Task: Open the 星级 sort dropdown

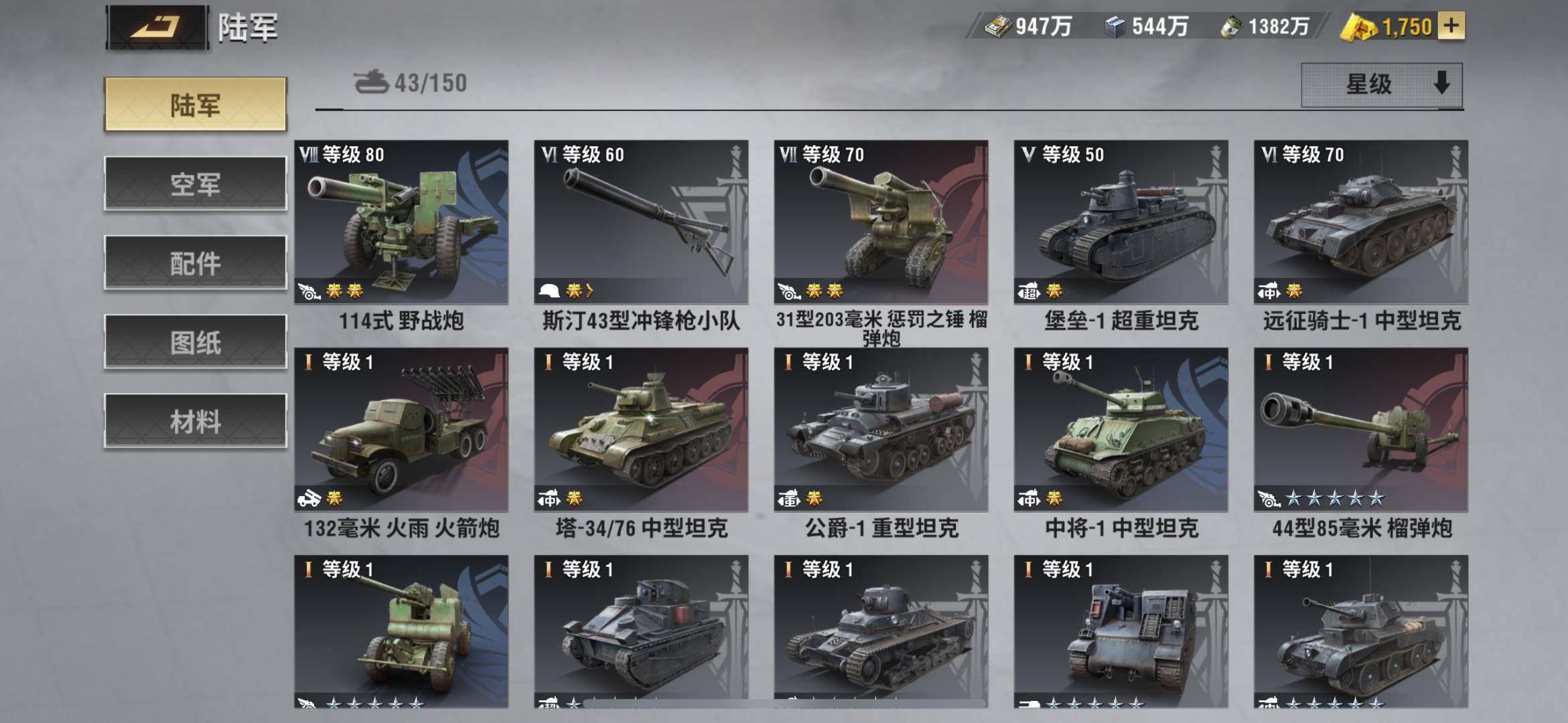Action: 1382,84
